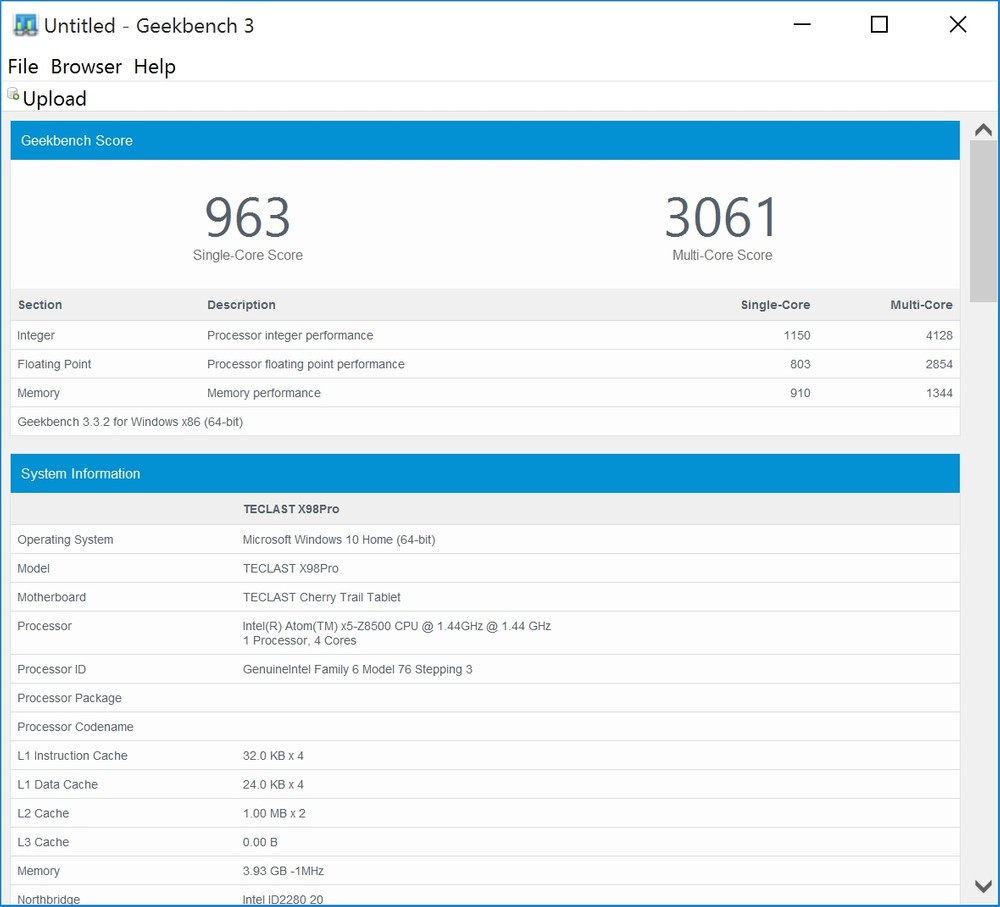
Task: Select Floating Point single-core value 803
Action: click(800, 364)
